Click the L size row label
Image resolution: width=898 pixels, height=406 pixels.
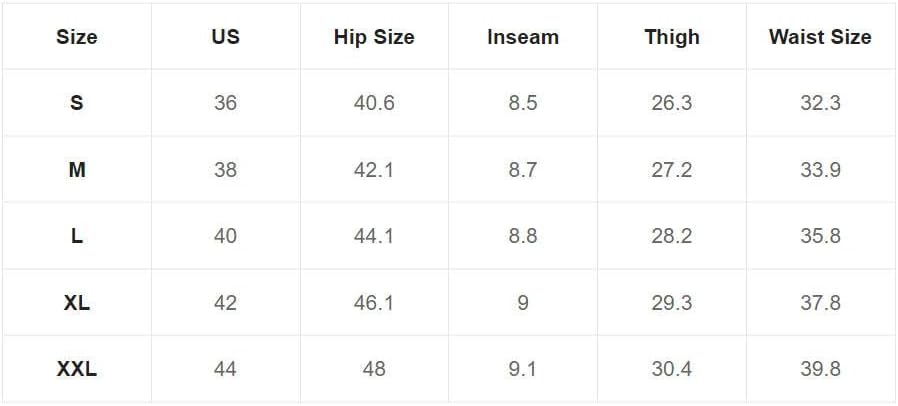click(x=77, y=236)
